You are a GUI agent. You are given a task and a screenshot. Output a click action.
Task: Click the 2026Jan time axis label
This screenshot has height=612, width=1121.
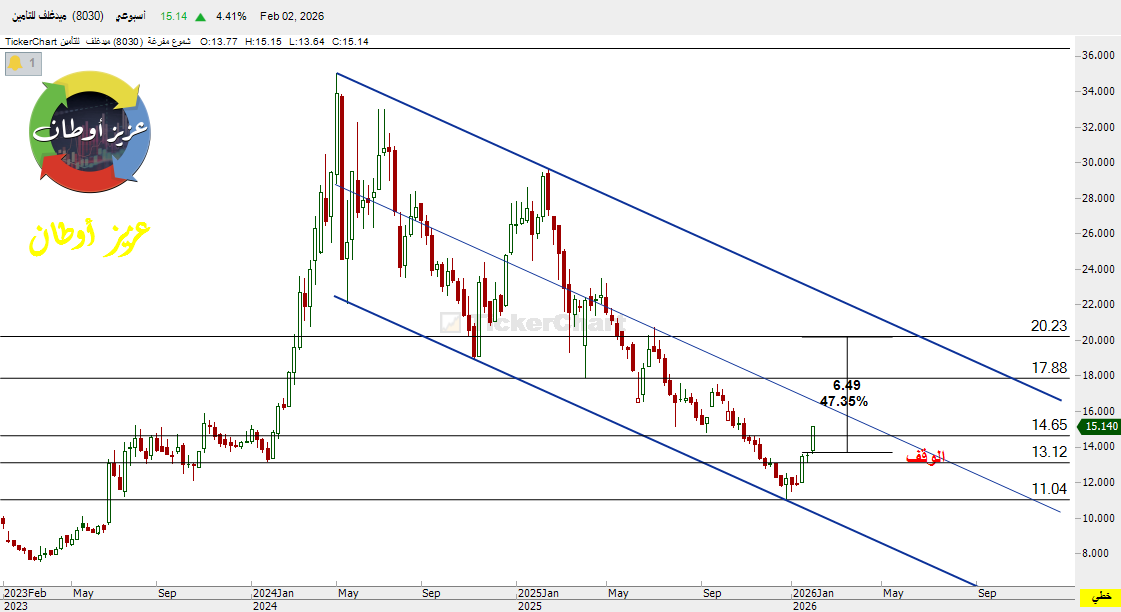pyautogui.click(x=813, y=593)
